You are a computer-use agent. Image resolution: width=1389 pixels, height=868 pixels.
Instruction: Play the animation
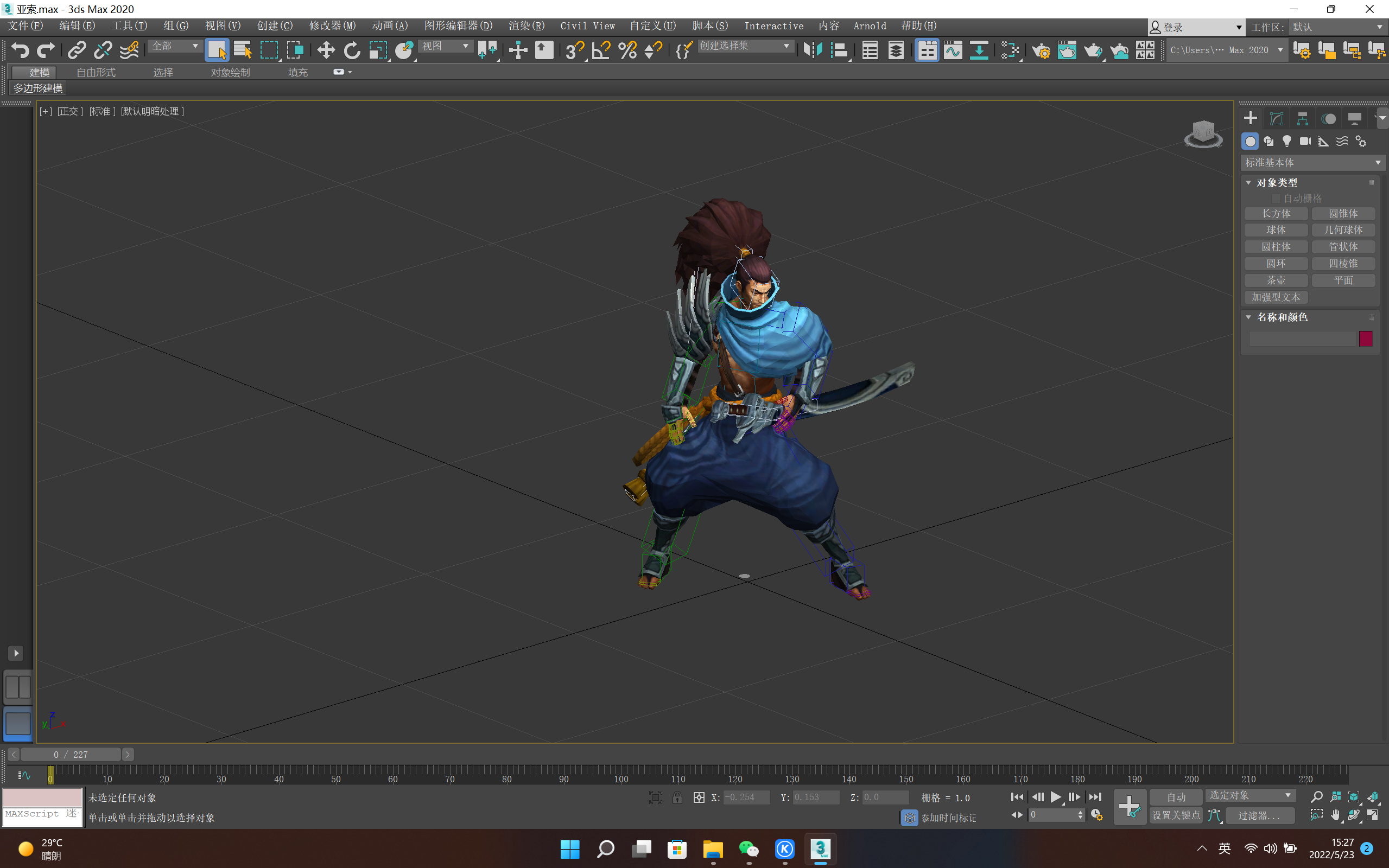(x=1055, y=797)
